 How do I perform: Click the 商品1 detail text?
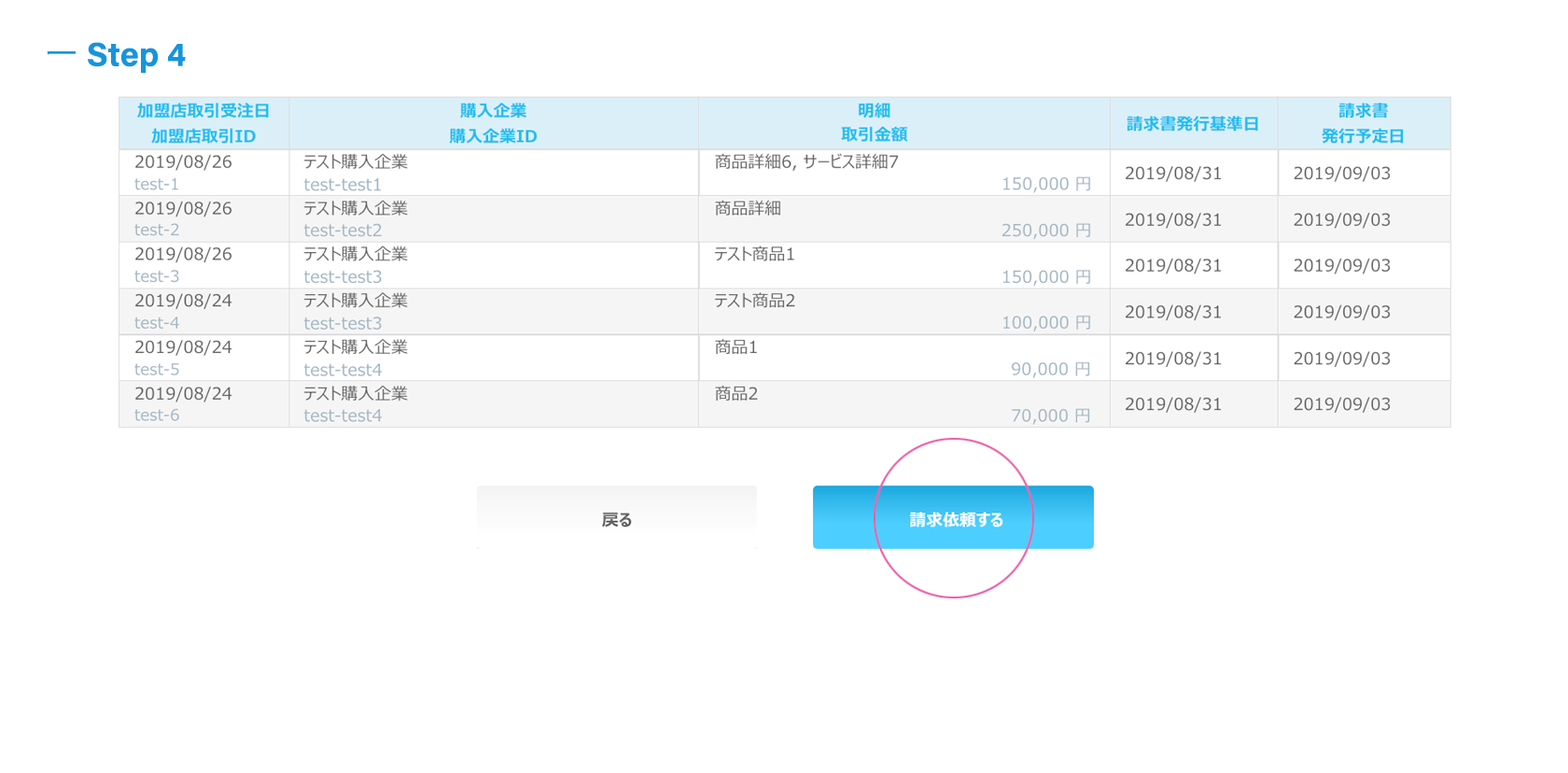coord(735,347)
